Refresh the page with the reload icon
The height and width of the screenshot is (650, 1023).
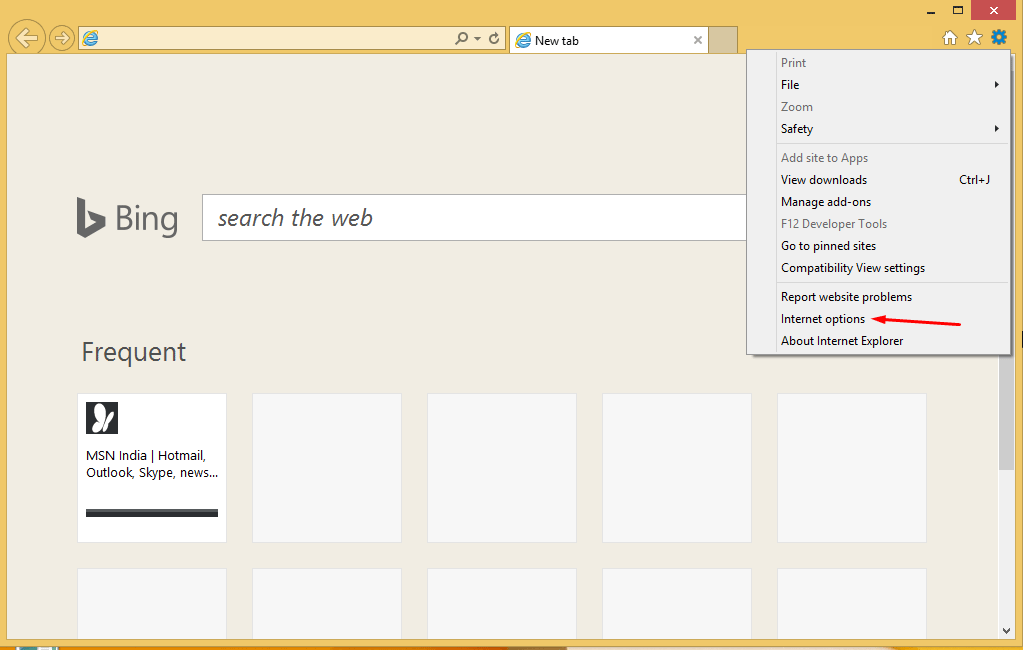494,39
